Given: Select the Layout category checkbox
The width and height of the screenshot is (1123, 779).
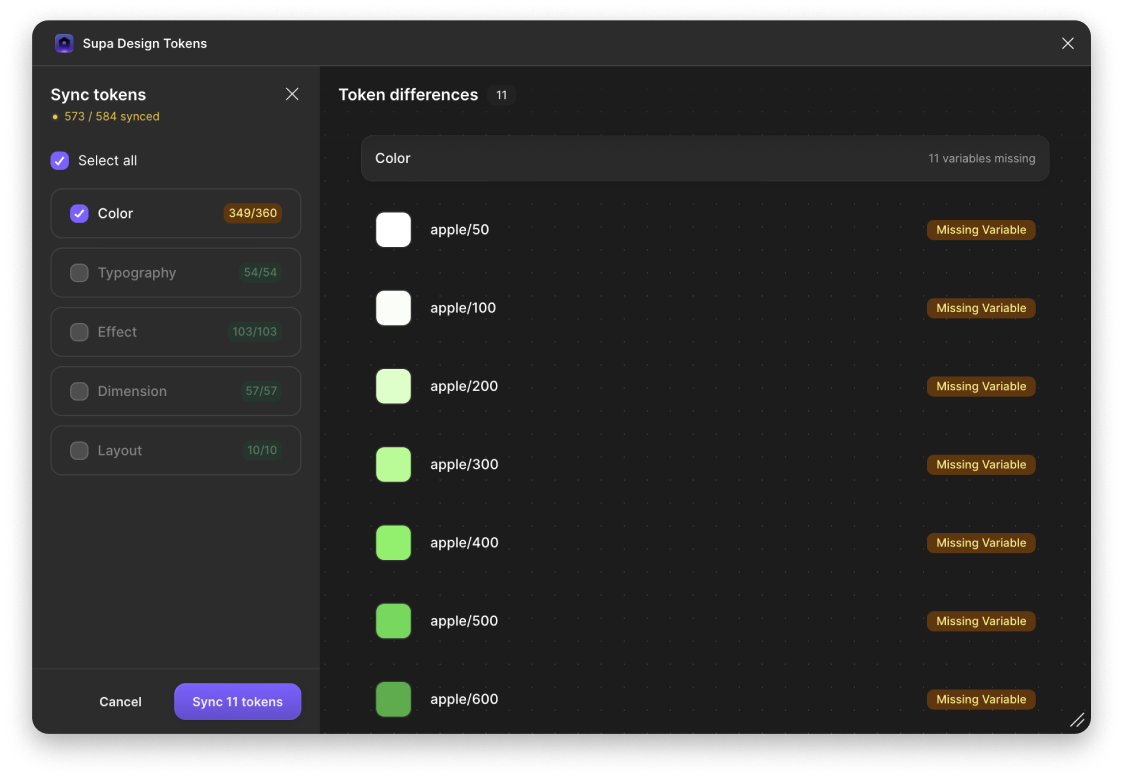Looking at the screenshot, I should [79, 451].
